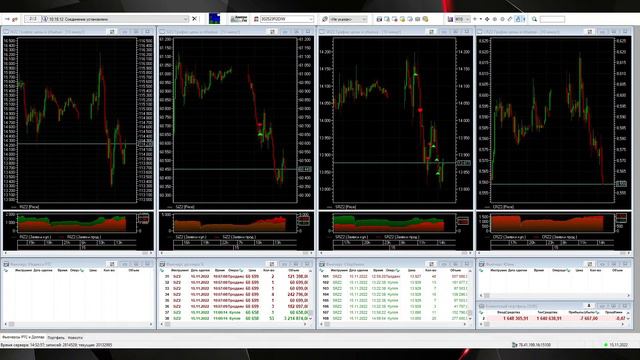This screenshot has width=640, height=360.
Task: Open the account code combo box
Action: [x=287, y=19]
